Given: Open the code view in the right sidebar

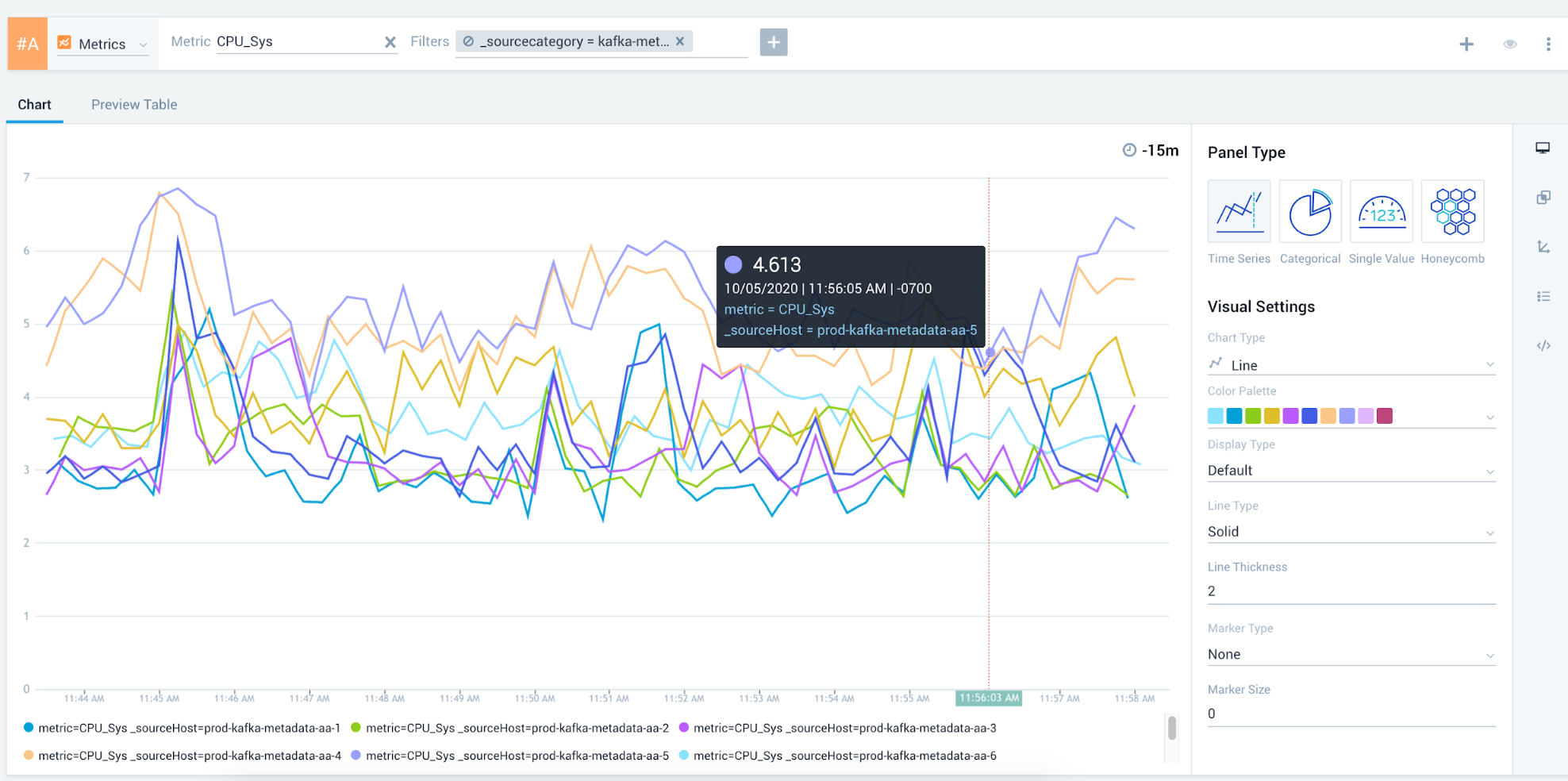Looking at the screenshot, I should 1544,345.
